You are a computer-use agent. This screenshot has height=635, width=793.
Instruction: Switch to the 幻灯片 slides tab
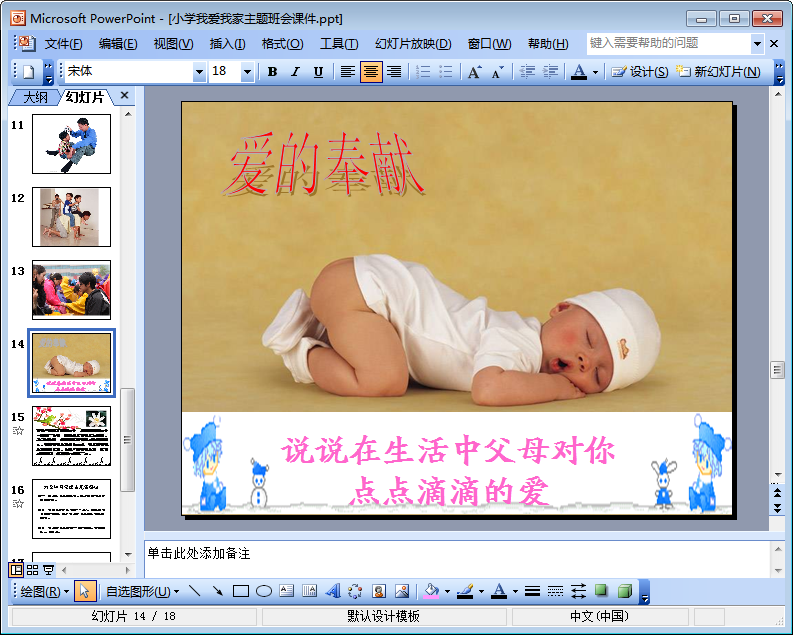[x=85, y=97]
